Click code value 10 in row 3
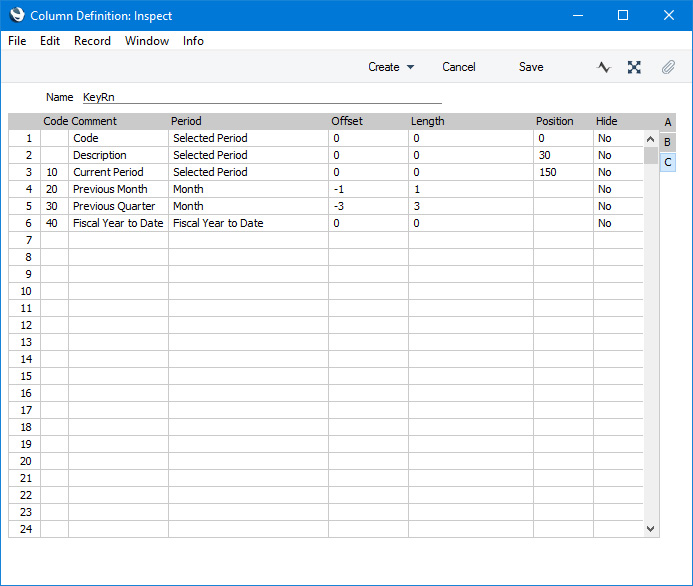This screenshot has height=586, width=693. click(54, 172)
